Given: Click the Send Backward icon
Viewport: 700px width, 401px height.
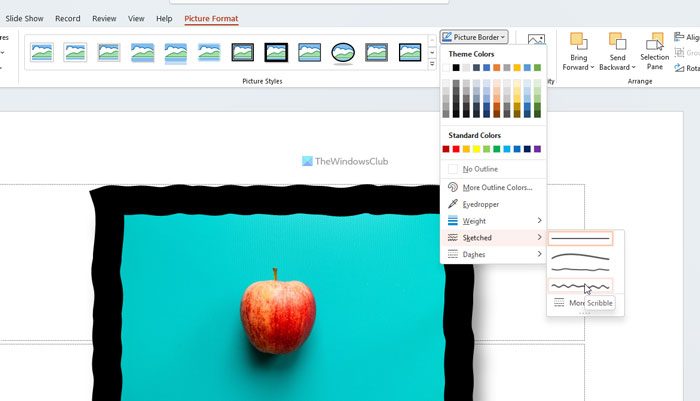Looking at the screenshot, I should click(x=617, y=41).
